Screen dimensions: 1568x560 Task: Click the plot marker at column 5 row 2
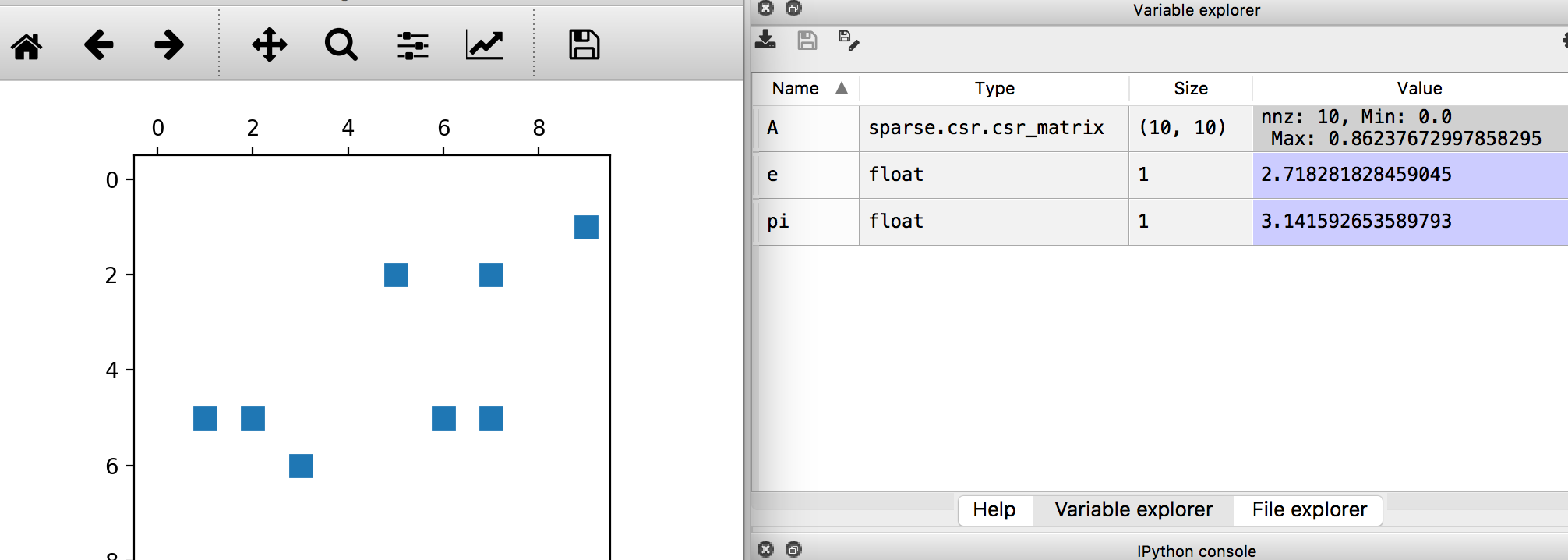tap(396, 275)
